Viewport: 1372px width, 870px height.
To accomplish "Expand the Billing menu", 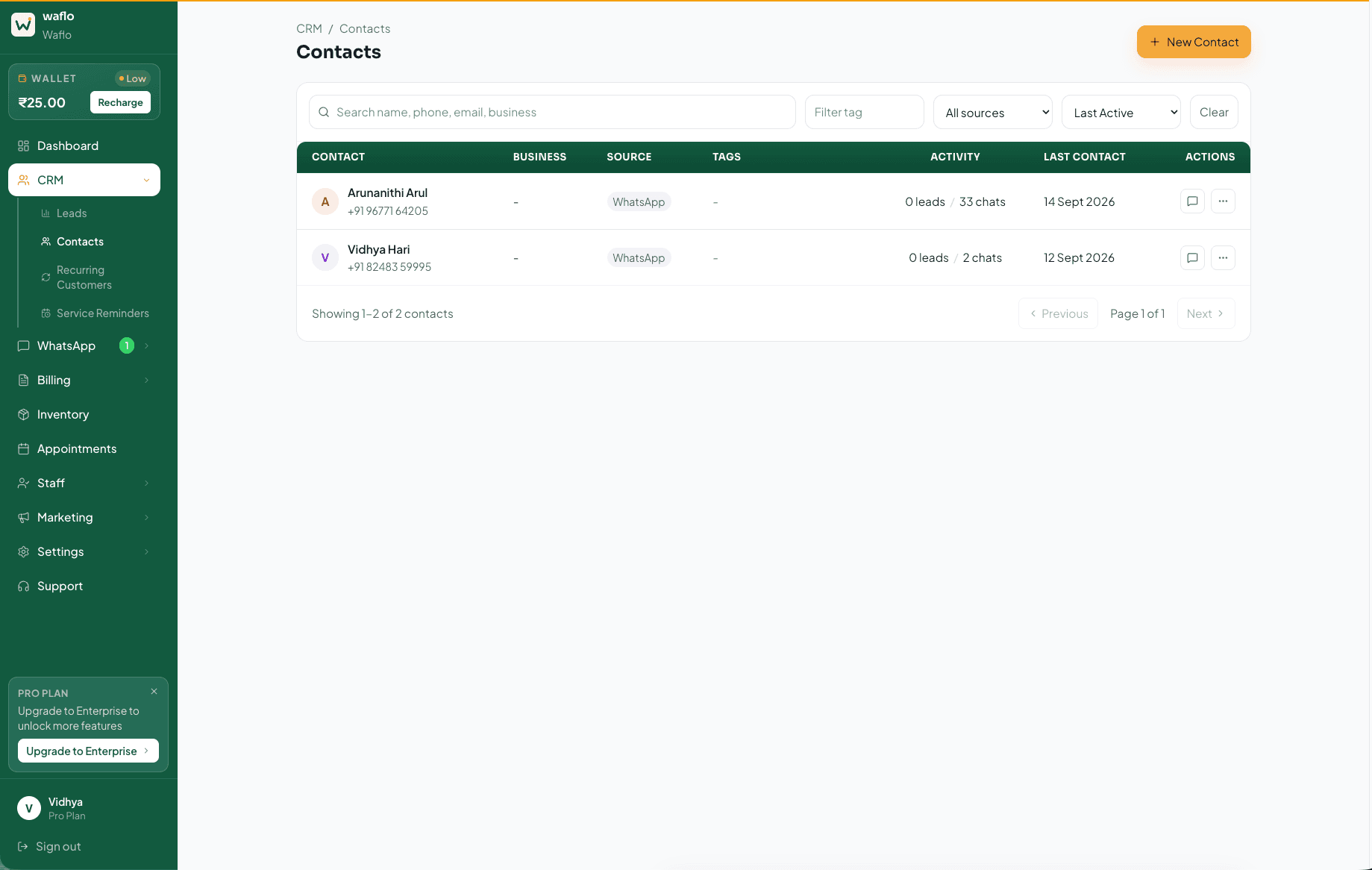I will (84, 380).
